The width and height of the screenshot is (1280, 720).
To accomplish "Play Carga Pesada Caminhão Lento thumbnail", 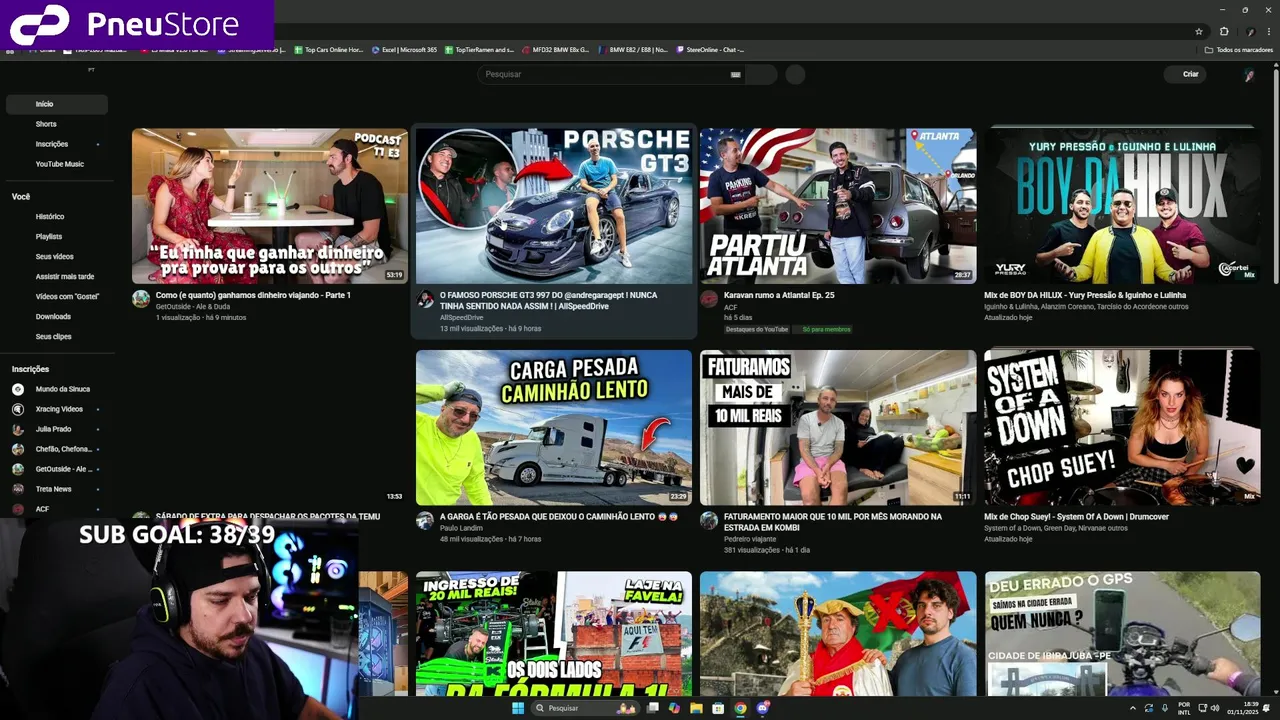I will tap(554, 427).
